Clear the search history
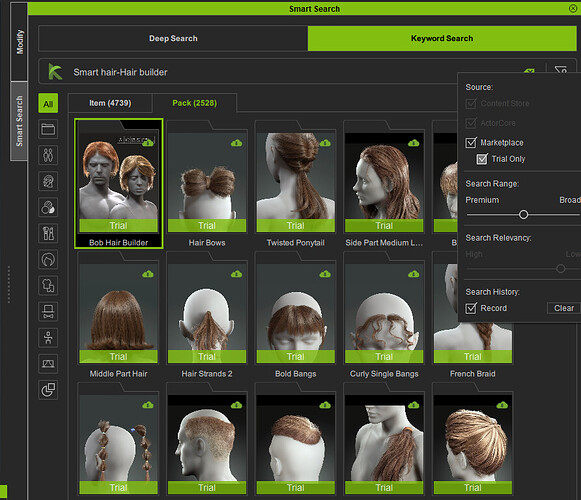The width and height of the screenshot is (581, 500). [x=564, y=308]
